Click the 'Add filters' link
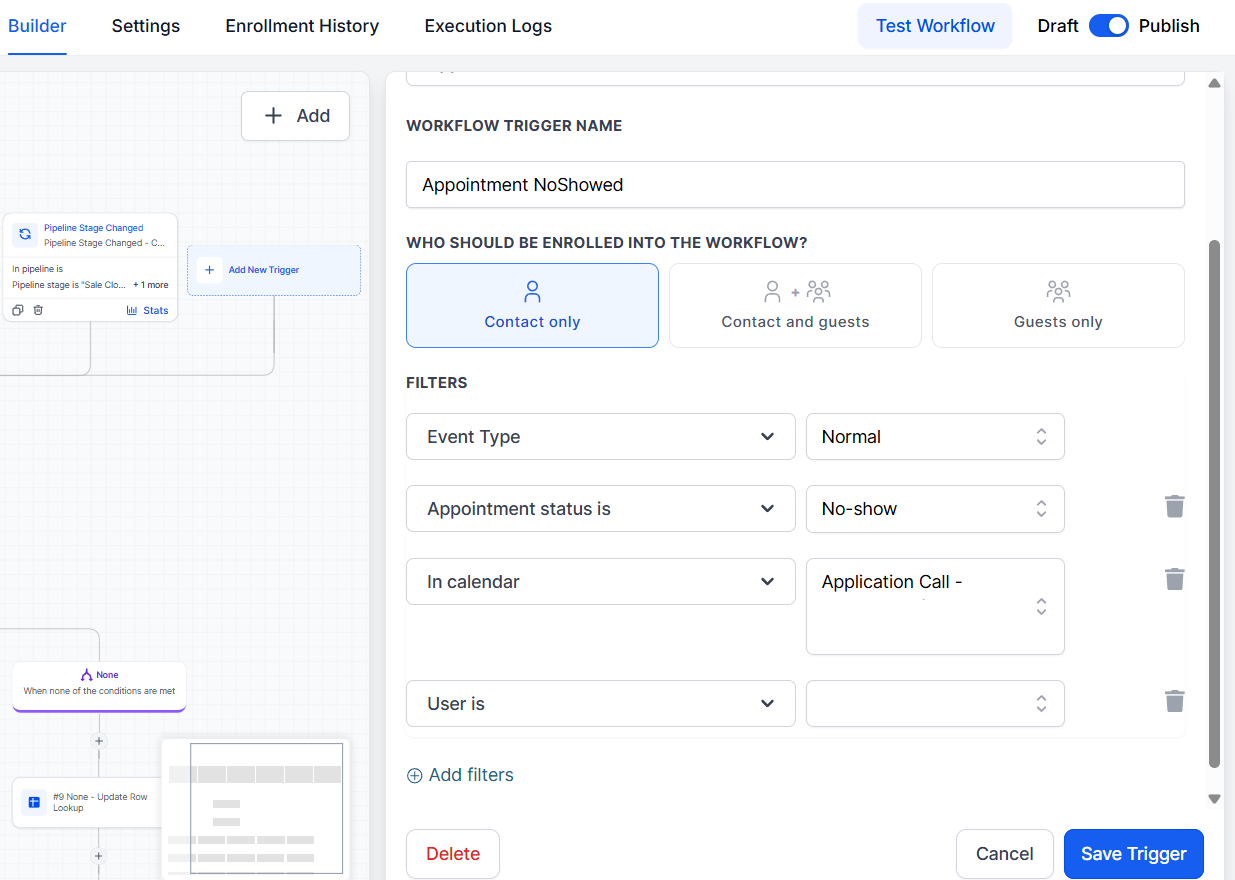The height and width of the screenshot is (880, 1235). [460, 775]
